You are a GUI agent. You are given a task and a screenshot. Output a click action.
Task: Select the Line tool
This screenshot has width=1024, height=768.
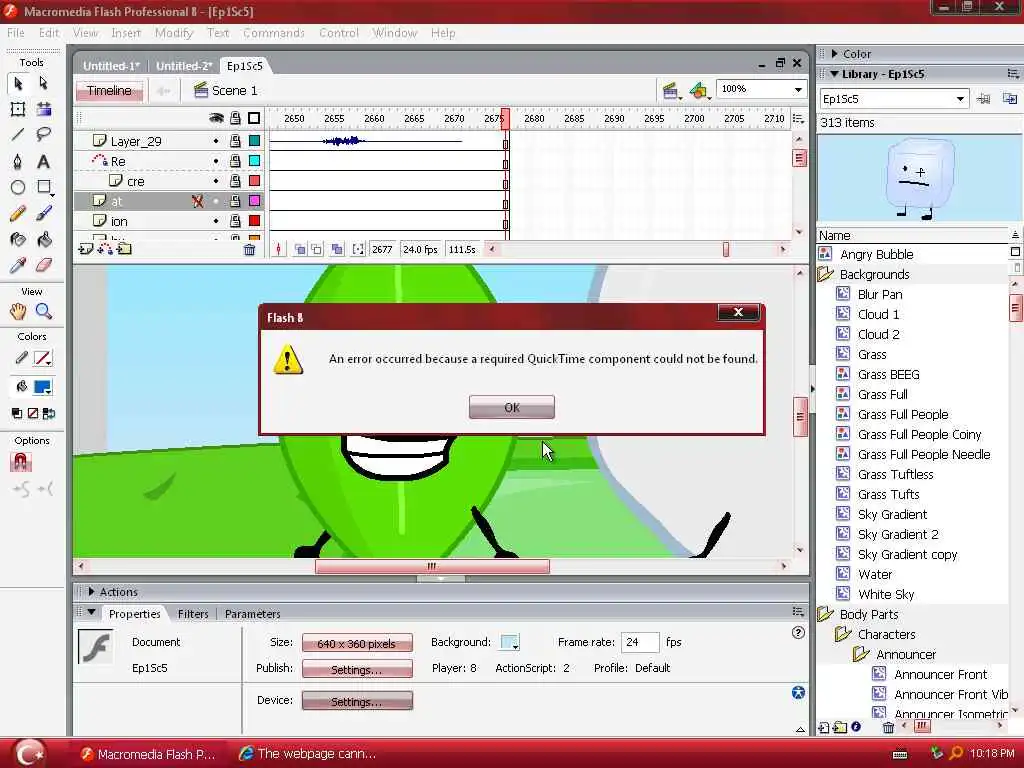point(18,135)
